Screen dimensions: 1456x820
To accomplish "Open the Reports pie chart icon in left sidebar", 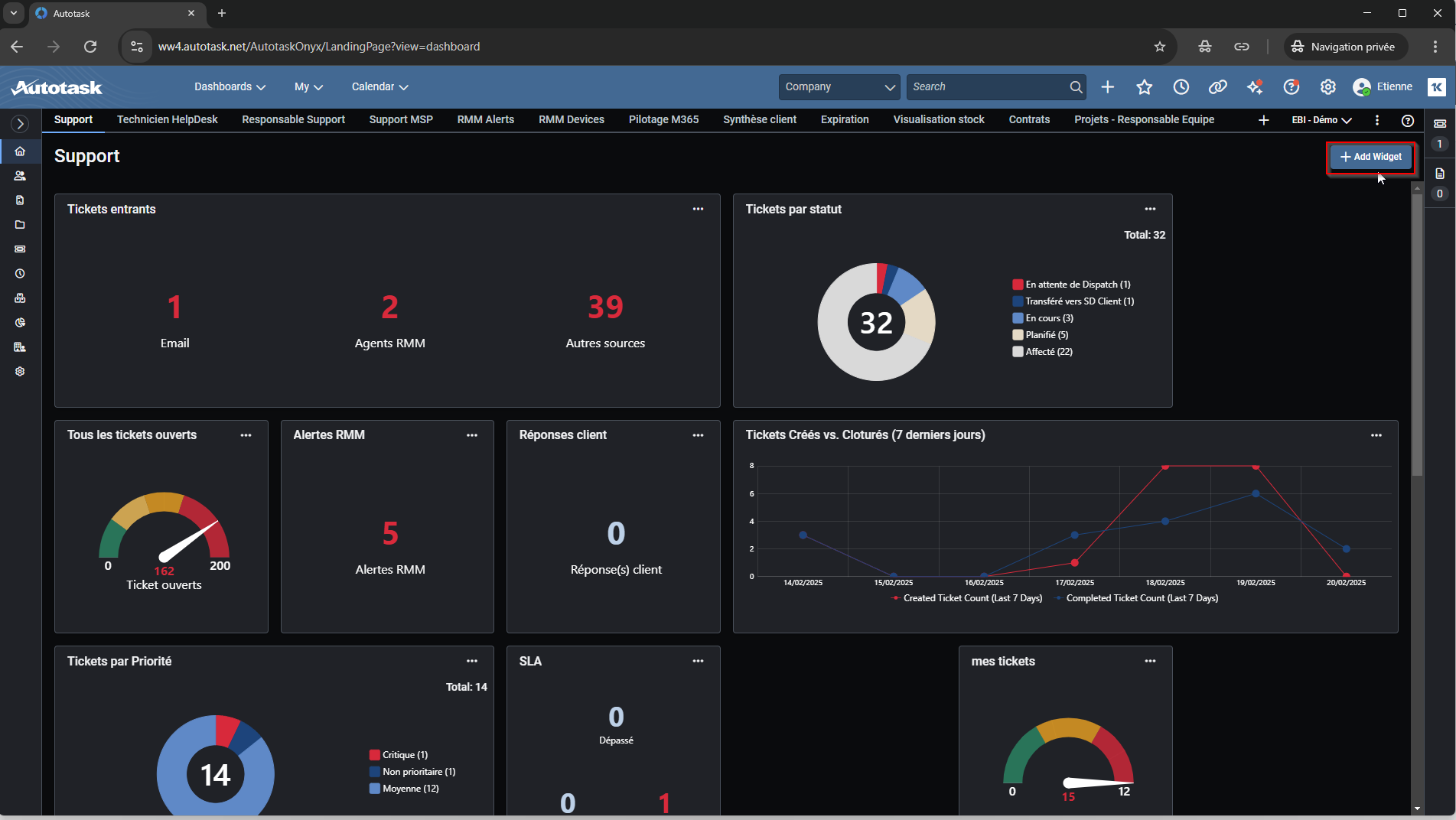I will (x=20, y=323).
